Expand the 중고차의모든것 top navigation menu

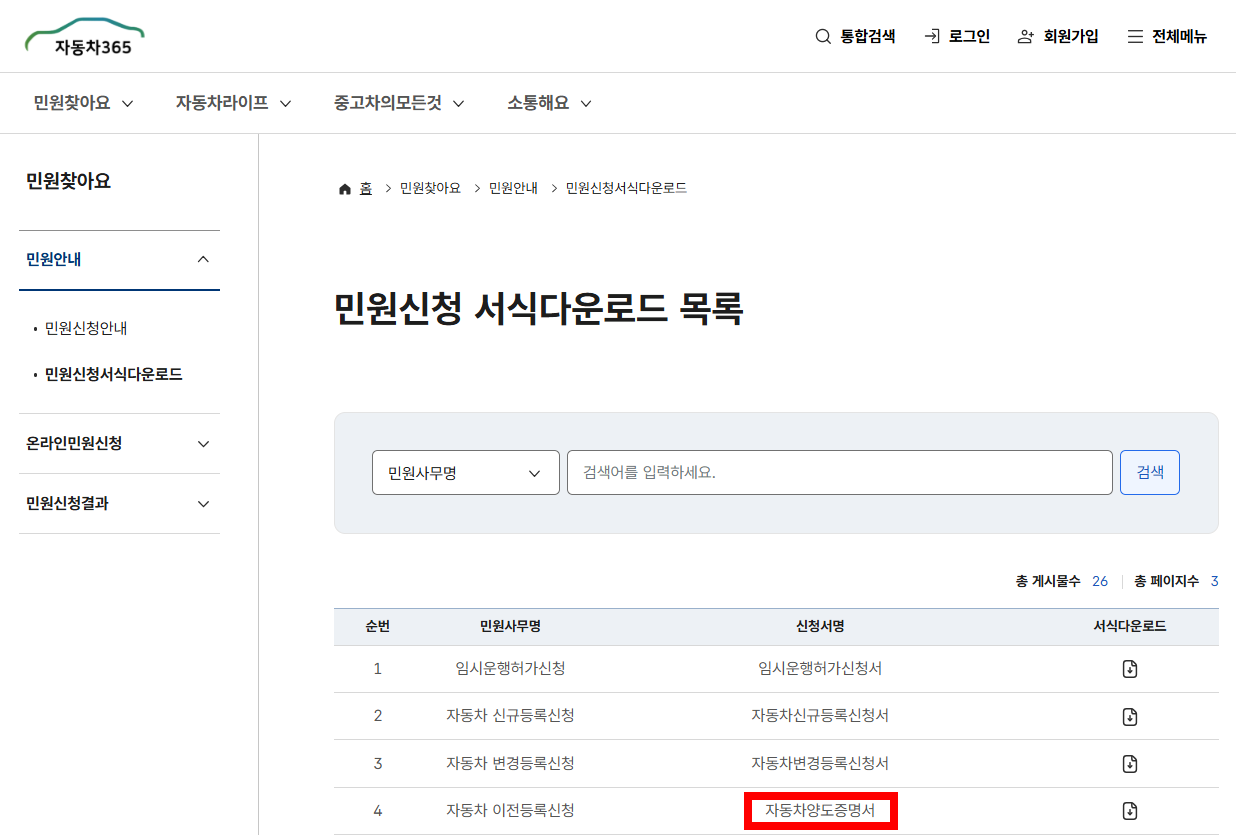click(400, 103)
